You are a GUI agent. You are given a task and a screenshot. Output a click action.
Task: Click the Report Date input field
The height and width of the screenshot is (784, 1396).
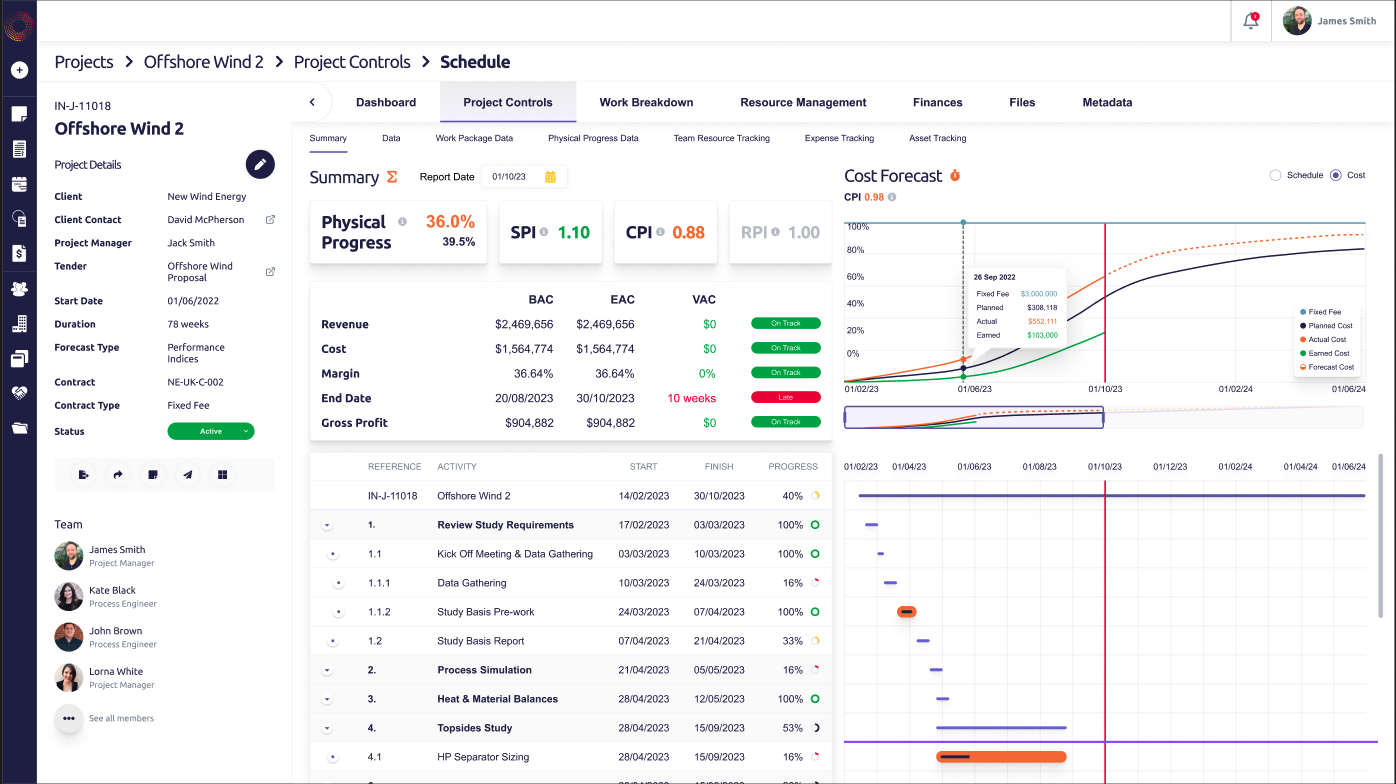[524, 177]
